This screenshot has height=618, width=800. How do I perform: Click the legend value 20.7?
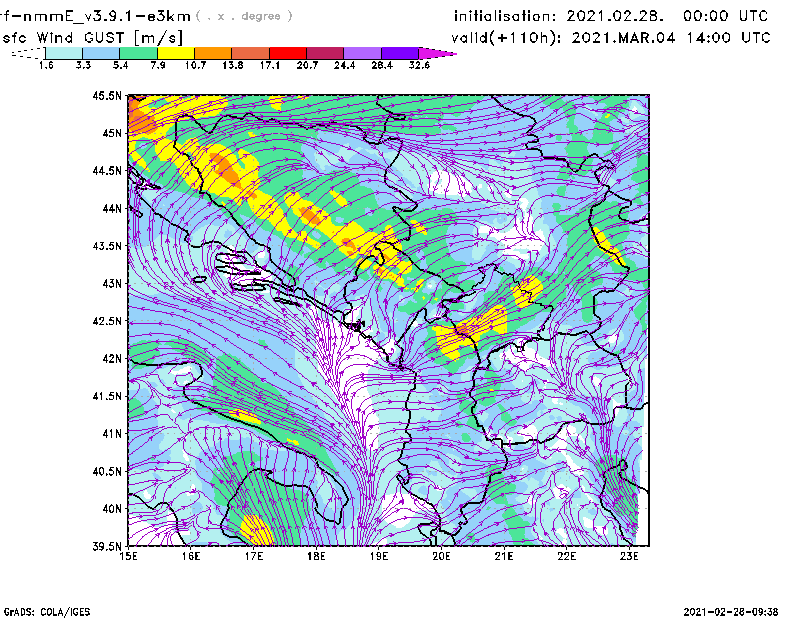tap(307, 65)
